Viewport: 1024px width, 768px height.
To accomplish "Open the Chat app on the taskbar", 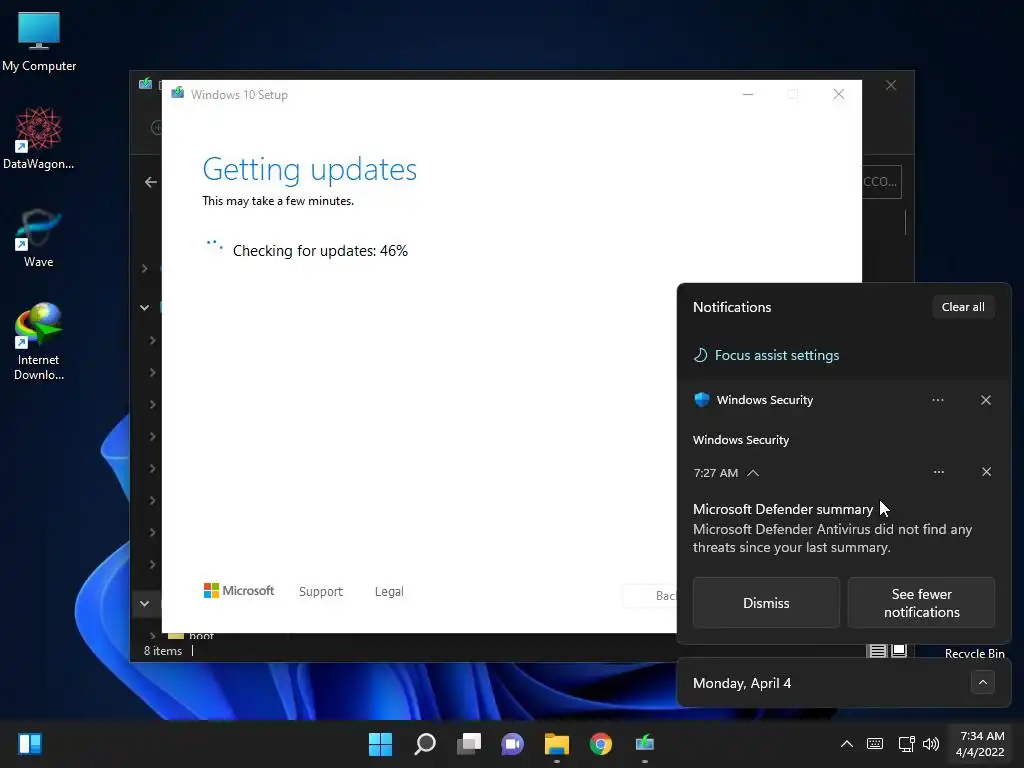I will (x=513, y=743).
